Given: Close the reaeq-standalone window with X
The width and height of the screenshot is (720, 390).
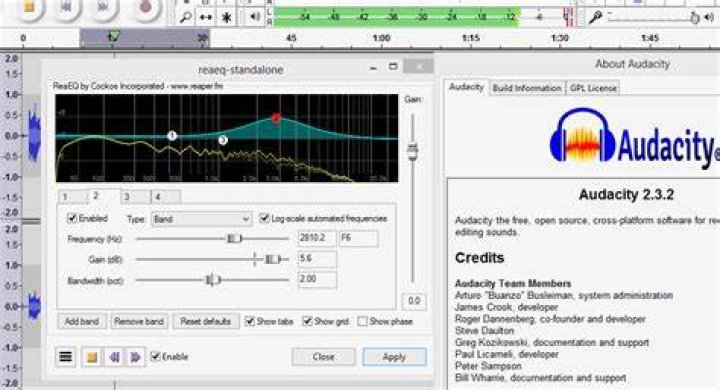Looking at the screenshot, I should point(418,67).
